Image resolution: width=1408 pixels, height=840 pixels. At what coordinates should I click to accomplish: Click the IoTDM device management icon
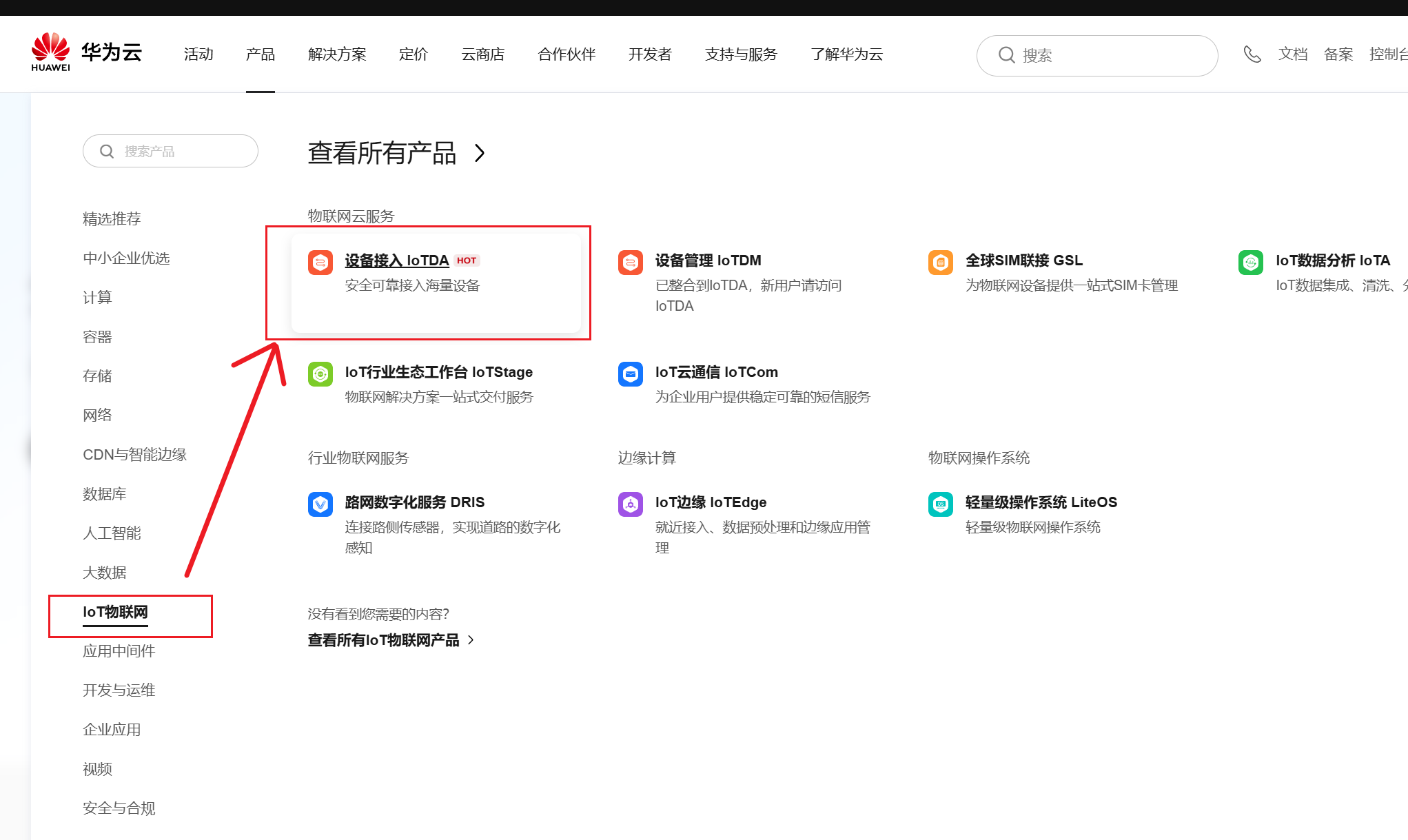click(630, 262)
